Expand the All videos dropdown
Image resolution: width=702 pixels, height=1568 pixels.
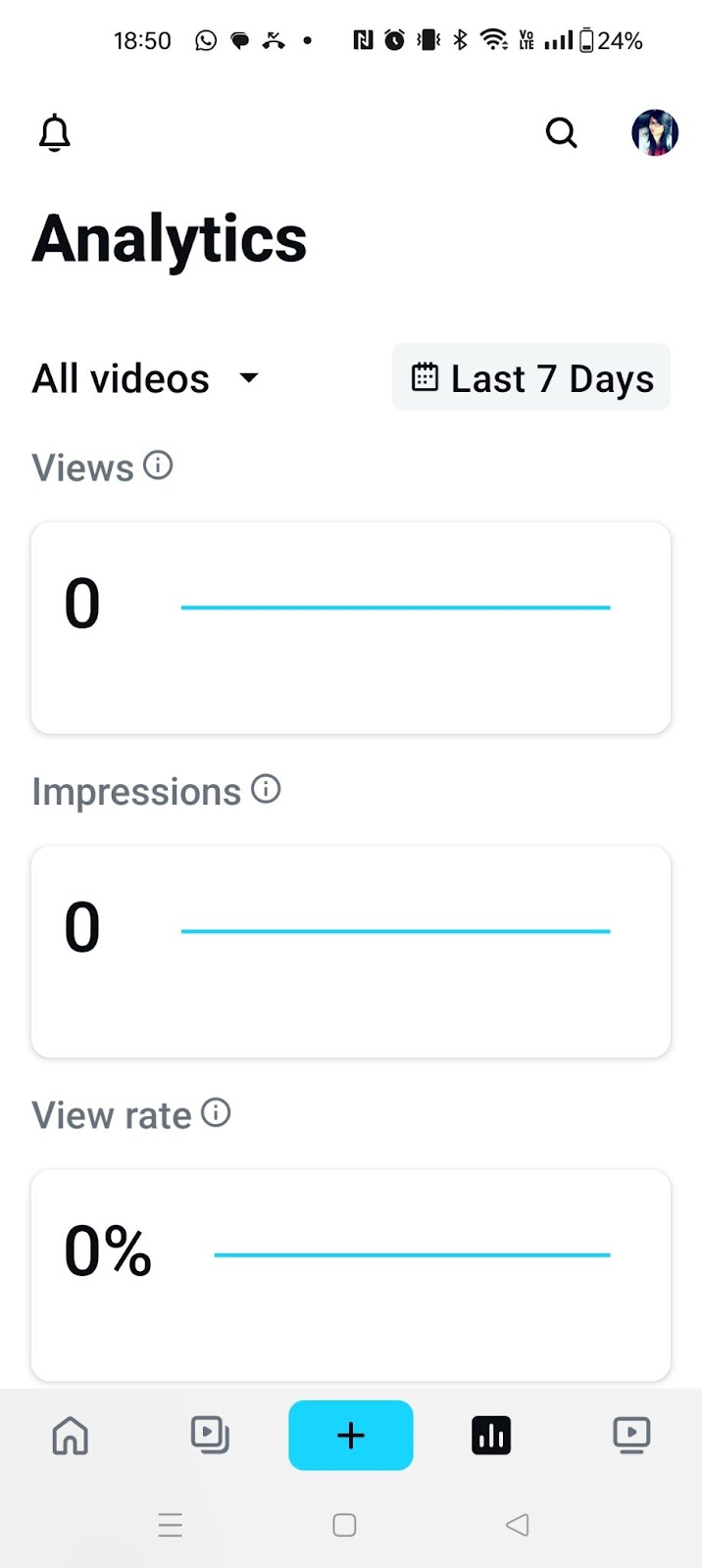(x=122, y=378)
